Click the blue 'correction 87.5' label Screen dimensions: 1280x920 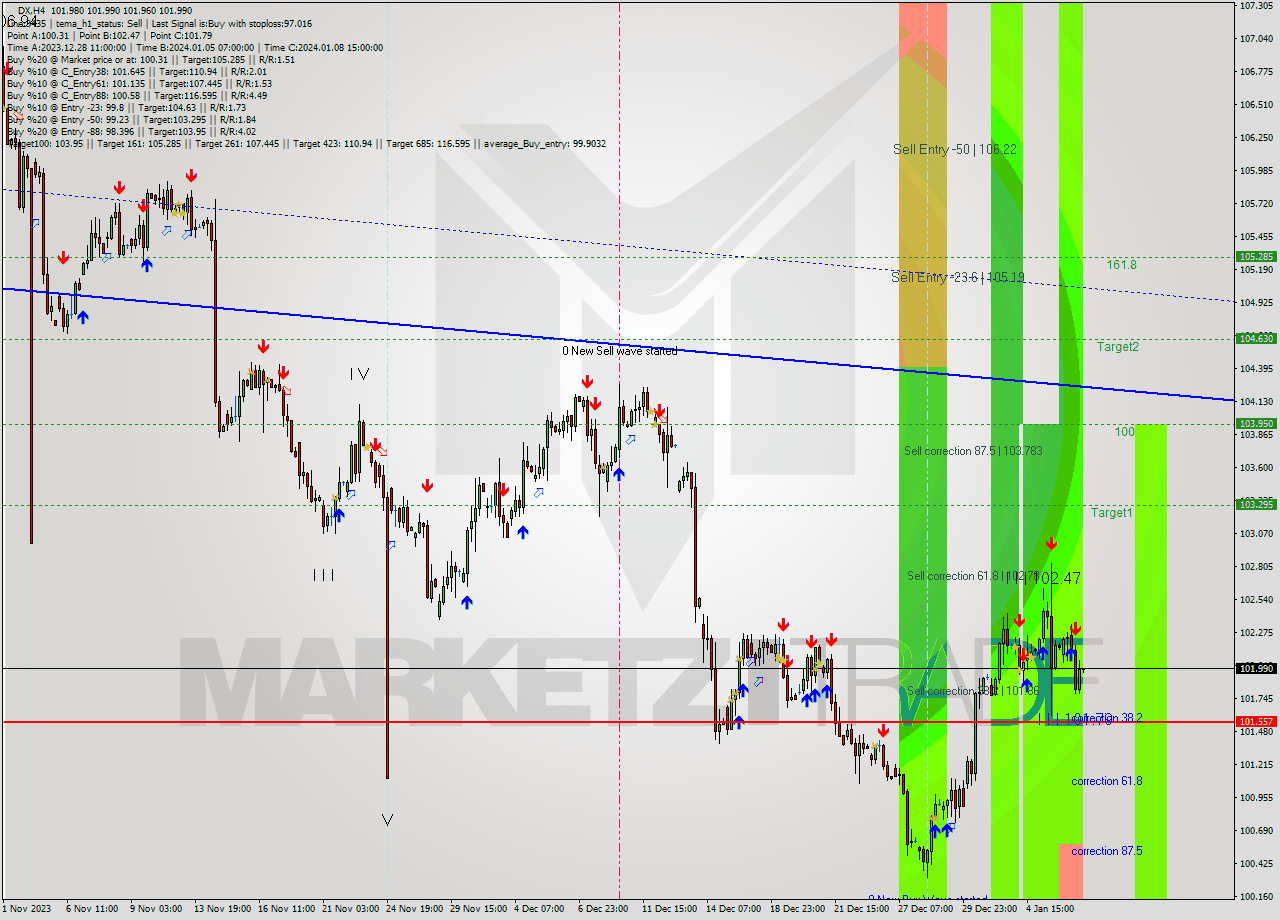point(1106,851)
